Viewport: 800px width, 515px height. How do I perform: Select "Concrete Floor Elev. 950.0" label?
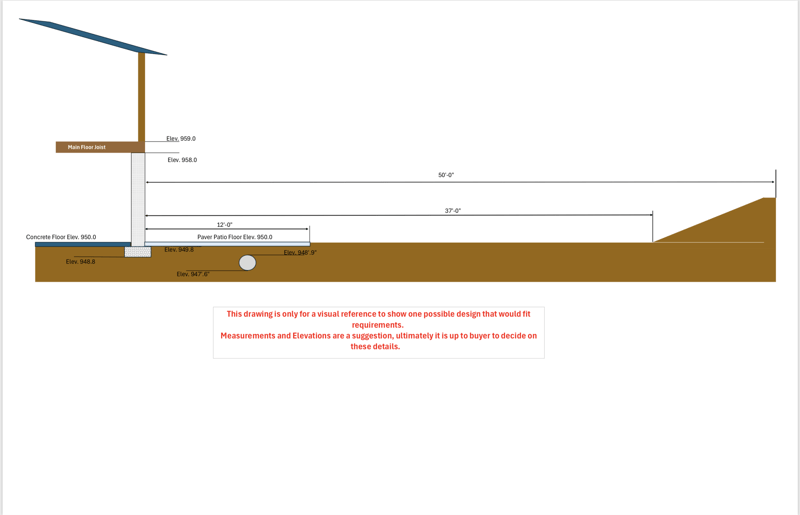61,237
